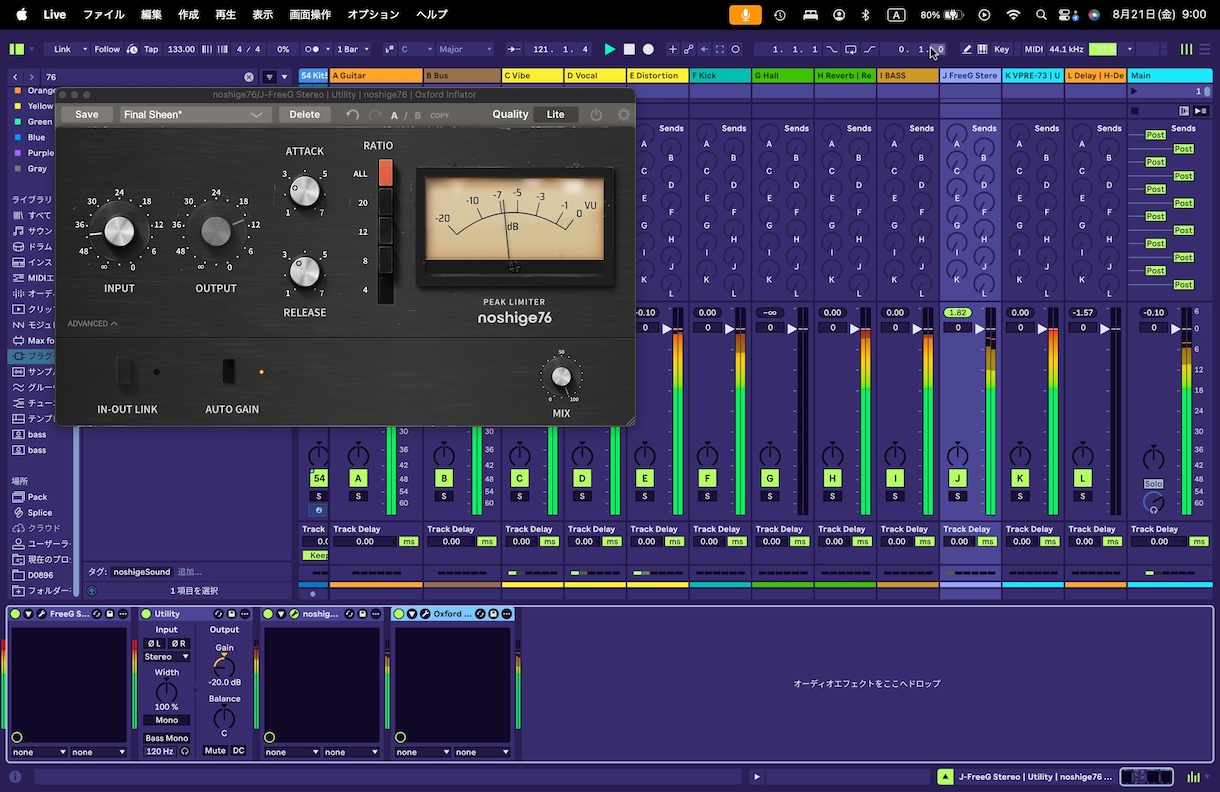Enable MIDI map mode
Viewport: 1220px width, 792px height.
[1033, 49]
